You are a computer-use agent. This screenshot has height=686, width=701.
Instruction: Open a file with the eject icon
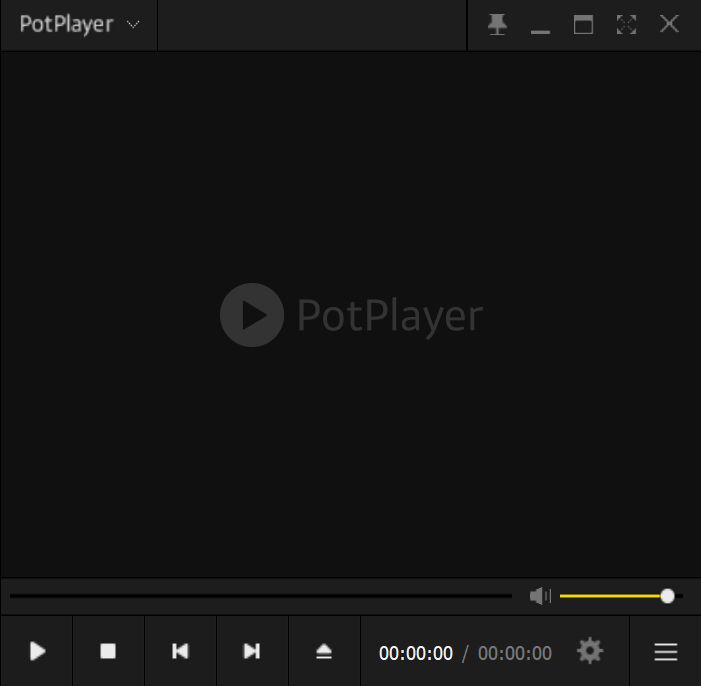[324, 651]
